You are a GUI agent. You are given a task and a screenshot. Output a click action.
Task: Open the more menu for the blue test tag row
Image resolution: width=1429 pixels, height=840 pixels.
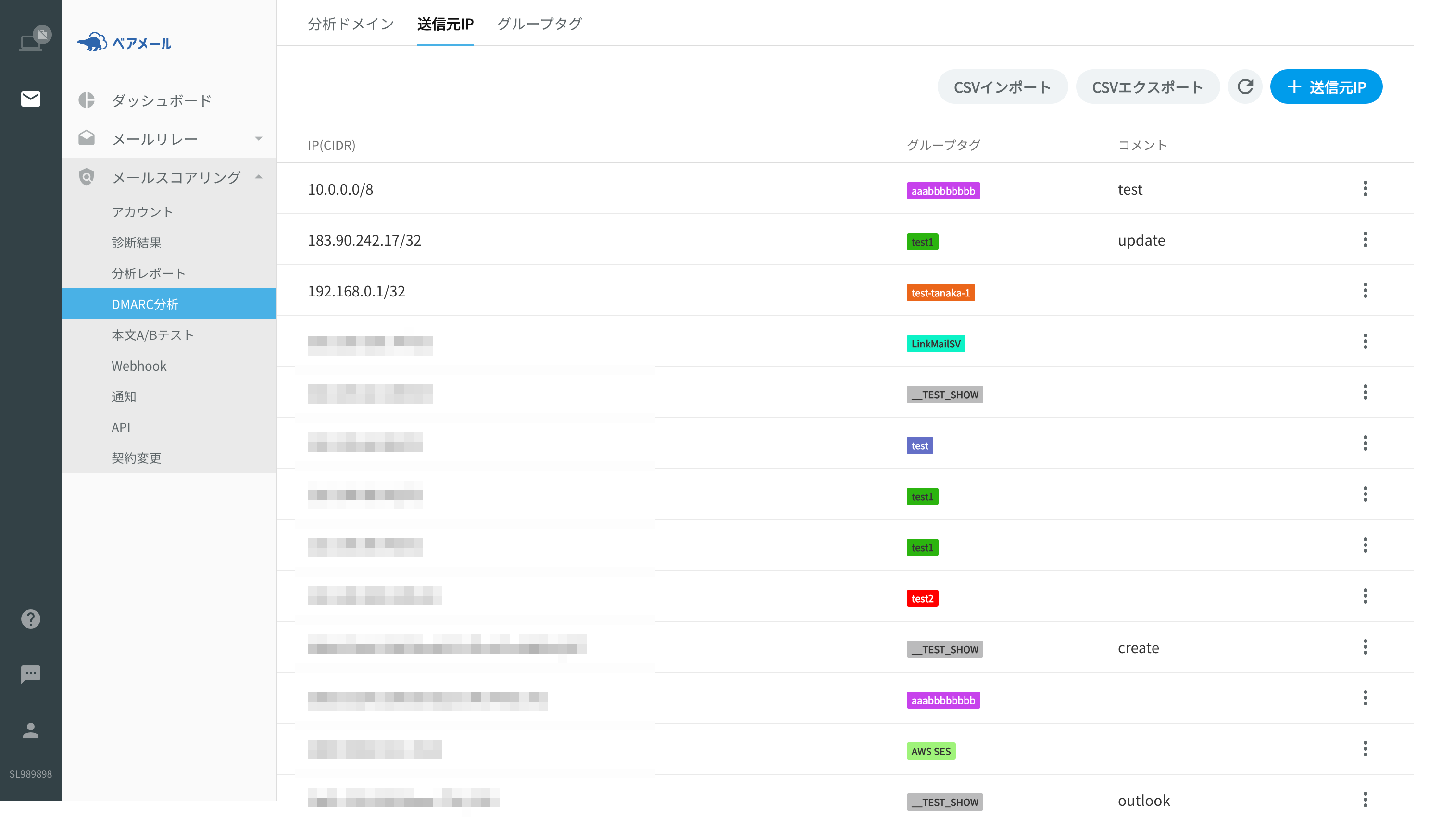click(x=1366, y=443)
